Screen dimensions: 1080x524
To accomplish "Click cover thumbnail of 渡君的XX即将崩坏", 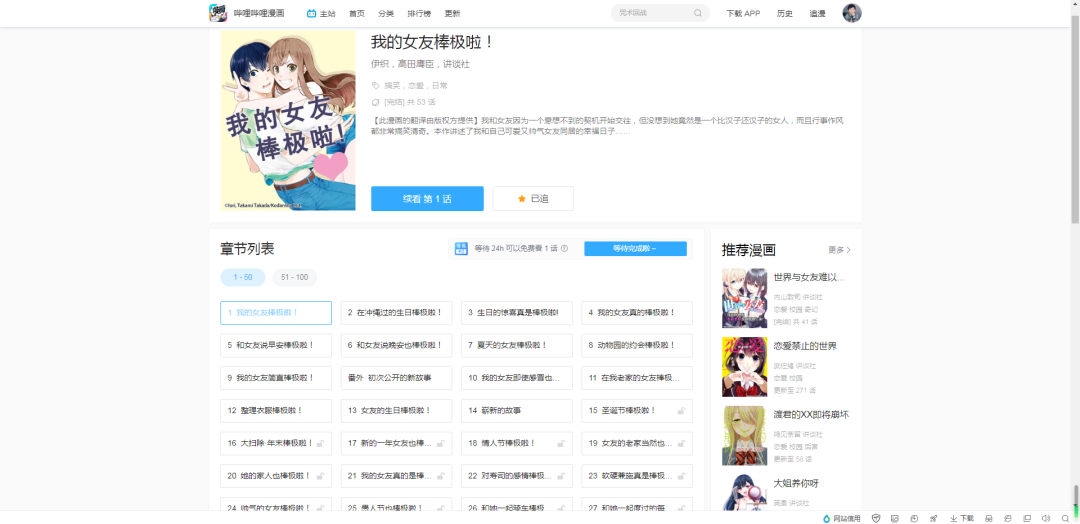I will [745, 436].
